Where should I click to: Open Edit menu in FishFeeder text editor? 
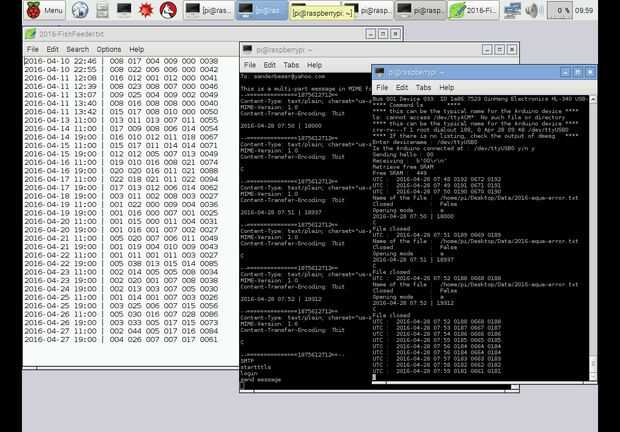[x=52, y=49]
